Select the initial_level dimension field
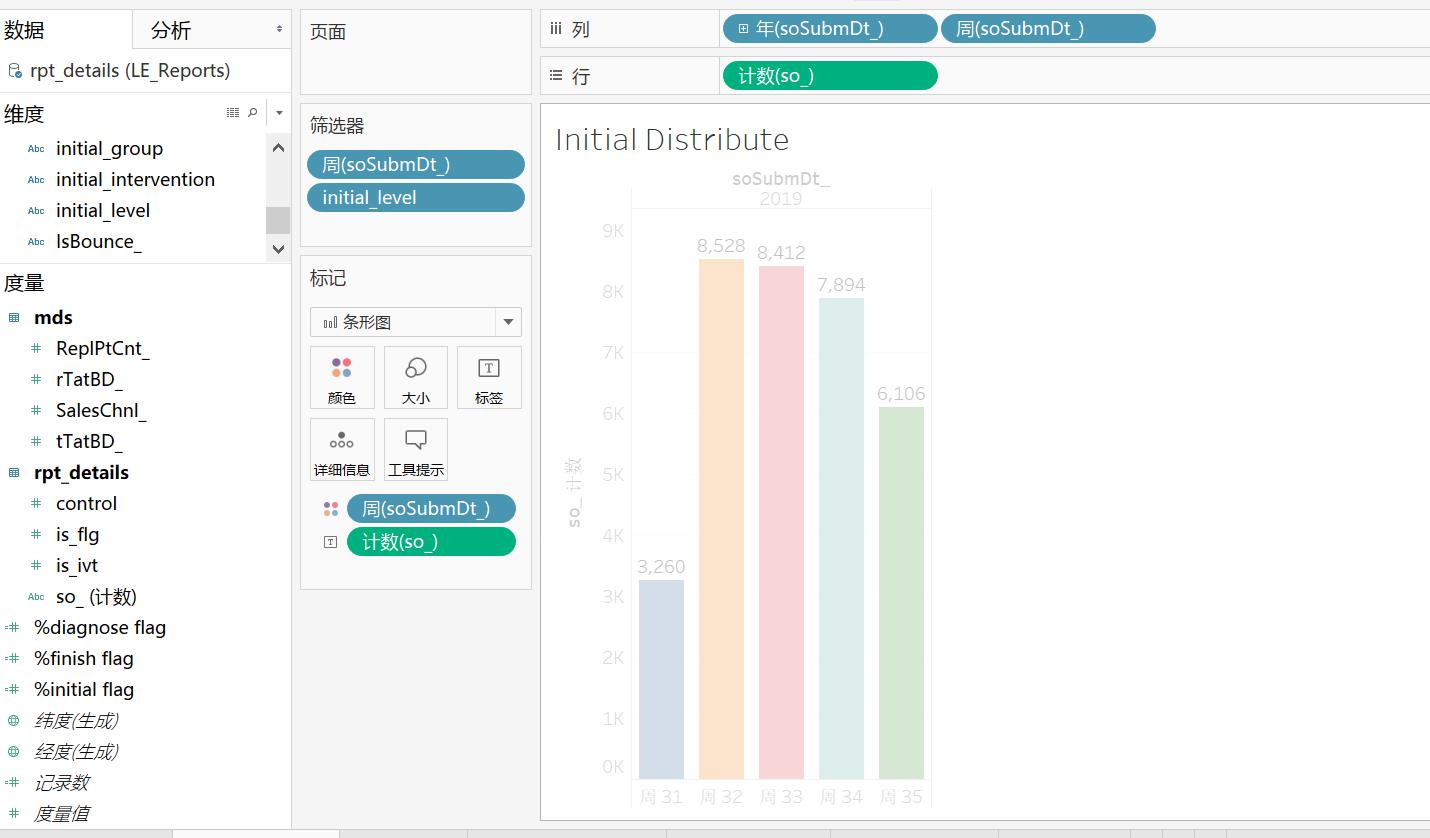1430x838 pixels. (x=103, y=211)
